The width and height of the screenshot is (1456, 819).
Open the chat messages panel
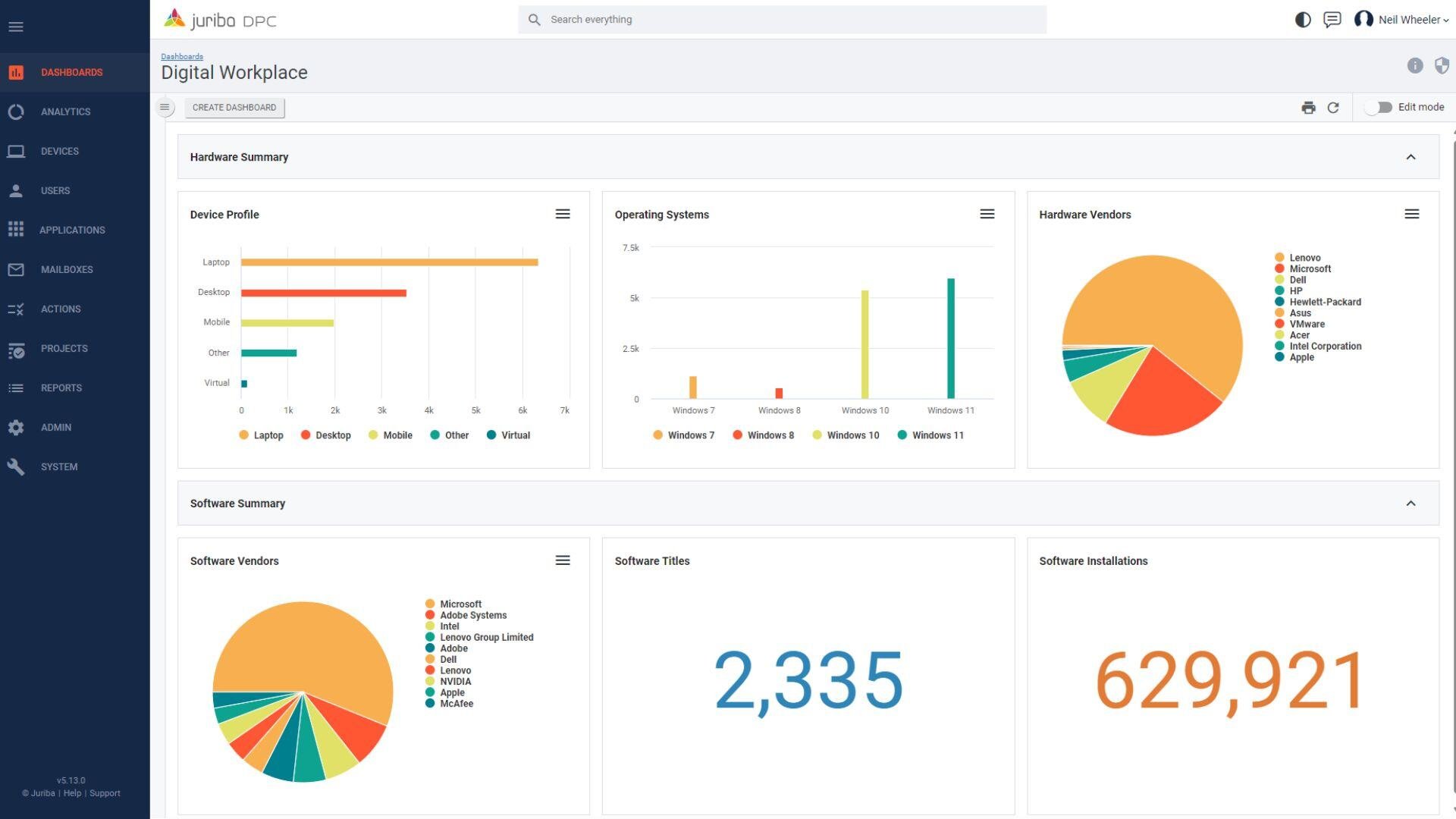point(1331,19)
